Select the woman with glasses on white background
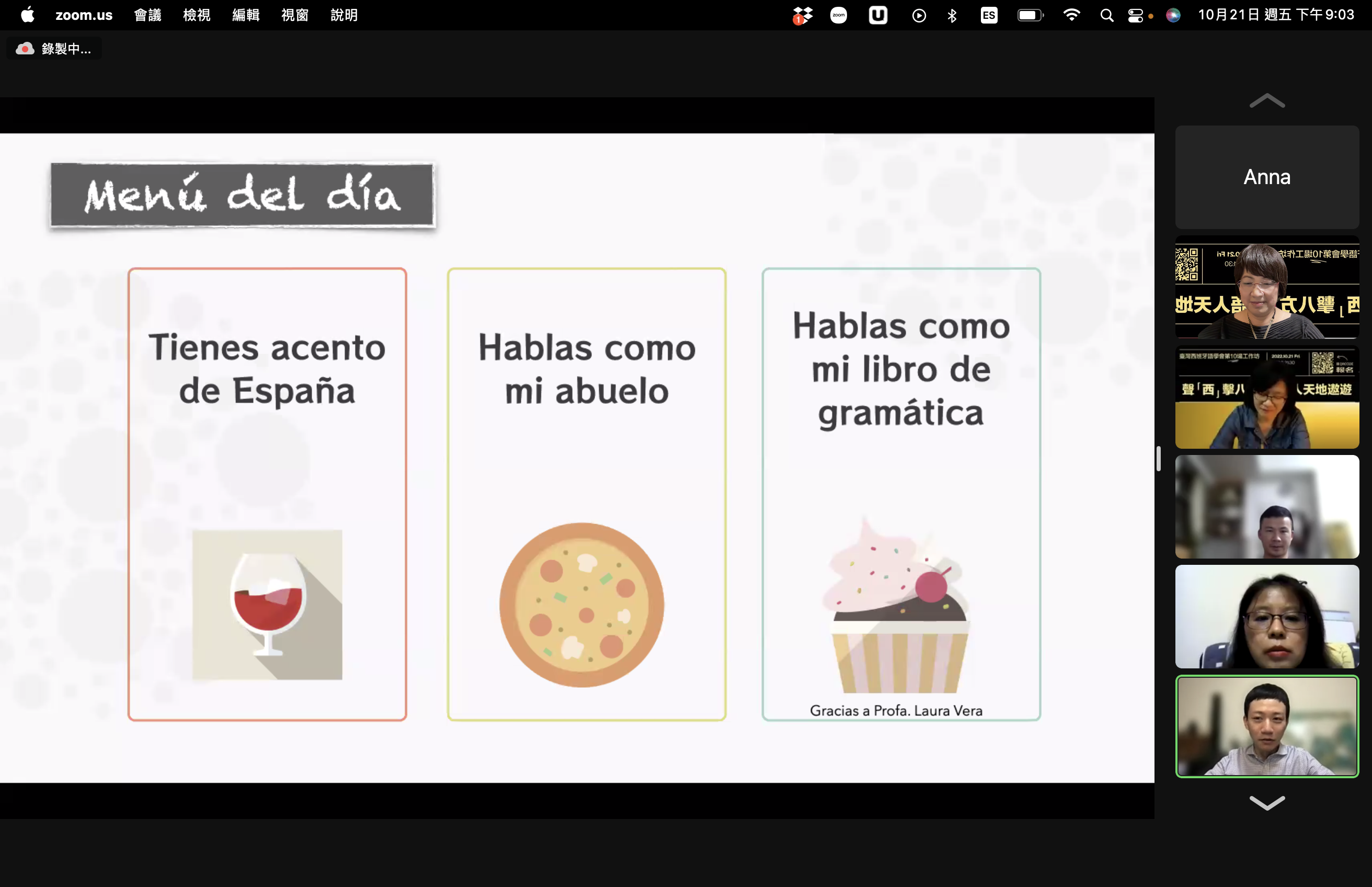The height and width of the screenshot is (887, 1372). (x=1266, y=617)
